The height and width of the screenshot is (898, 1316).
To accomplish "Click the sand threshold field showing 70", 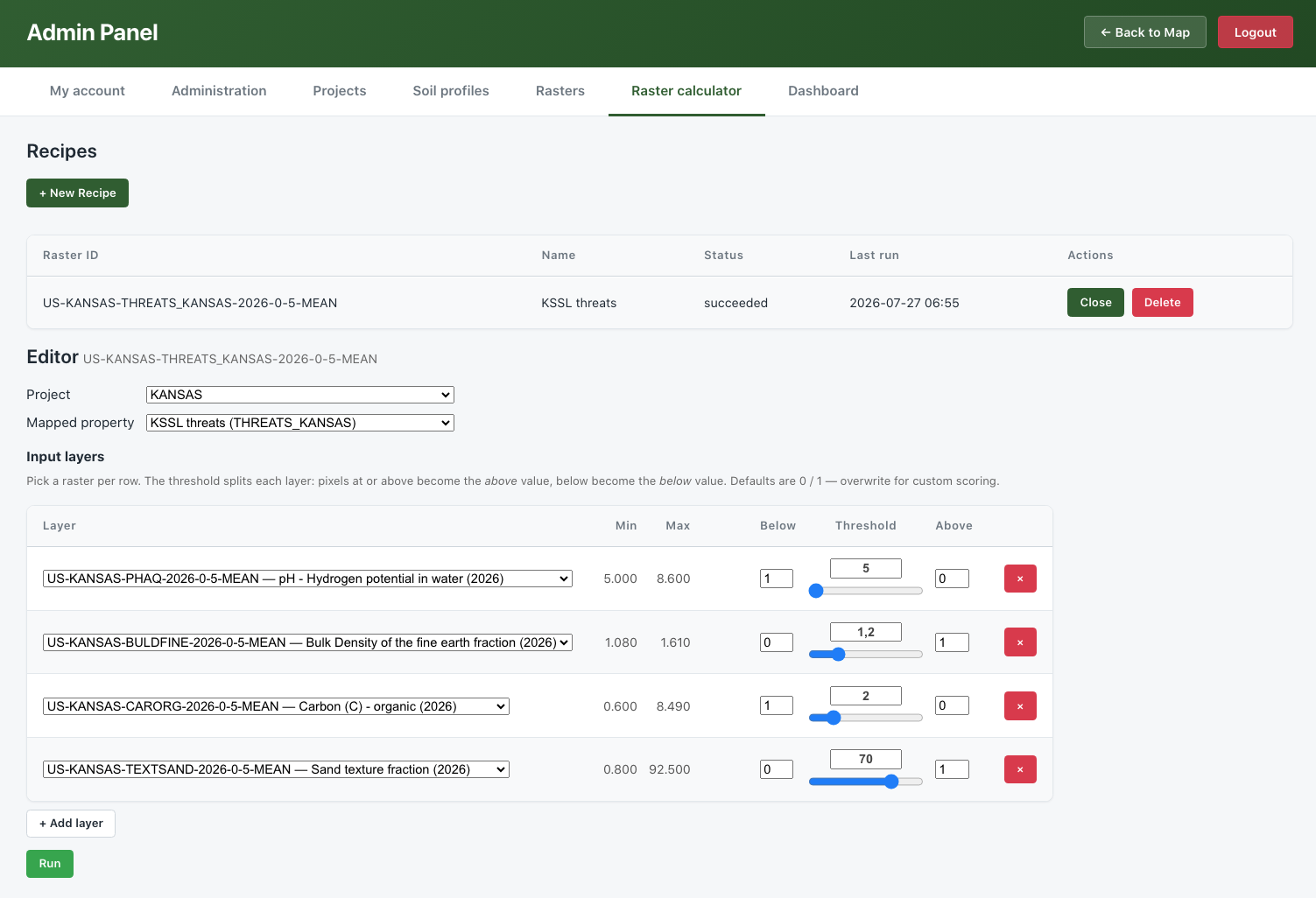I will pyautogui.click(x=866, y=759).
